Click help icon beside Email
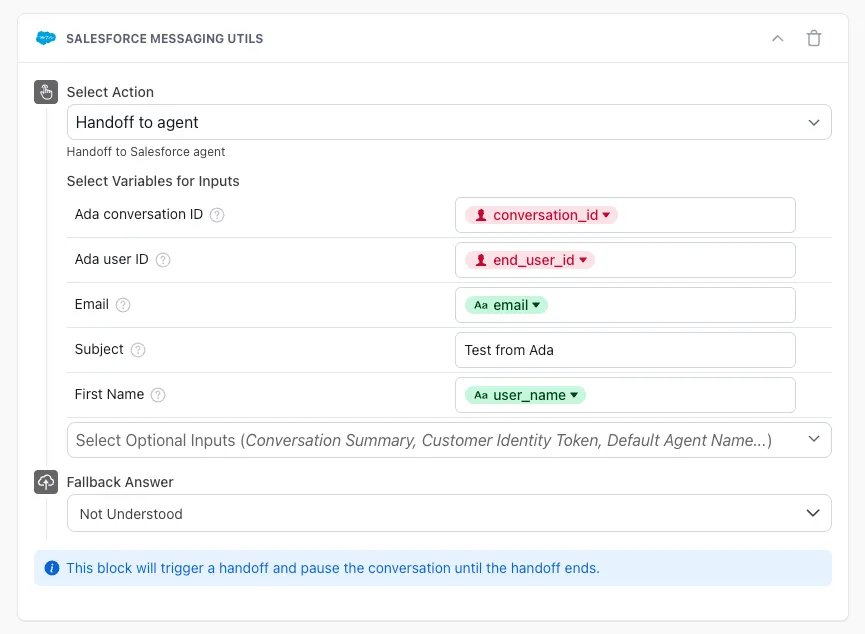Image resolution: width=865 pixels, height=634 pixels. 123,305
